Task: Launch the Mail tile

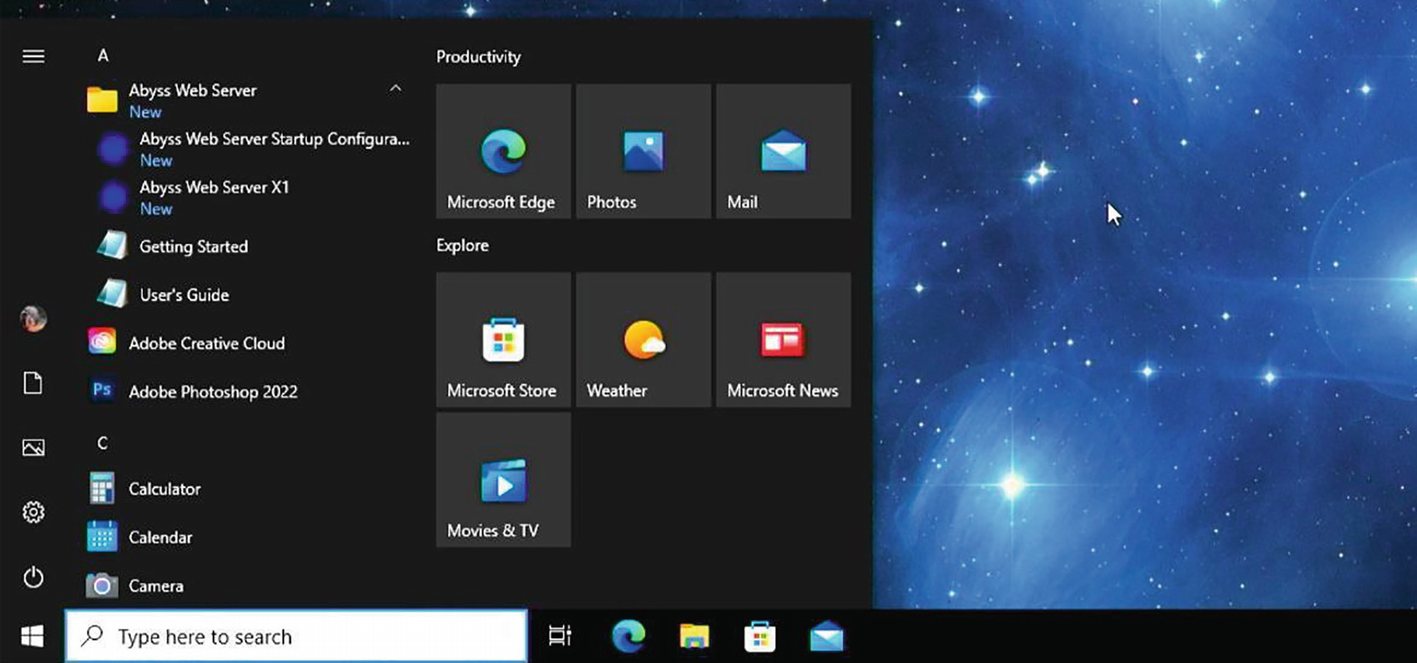Action: coord(783,151)
